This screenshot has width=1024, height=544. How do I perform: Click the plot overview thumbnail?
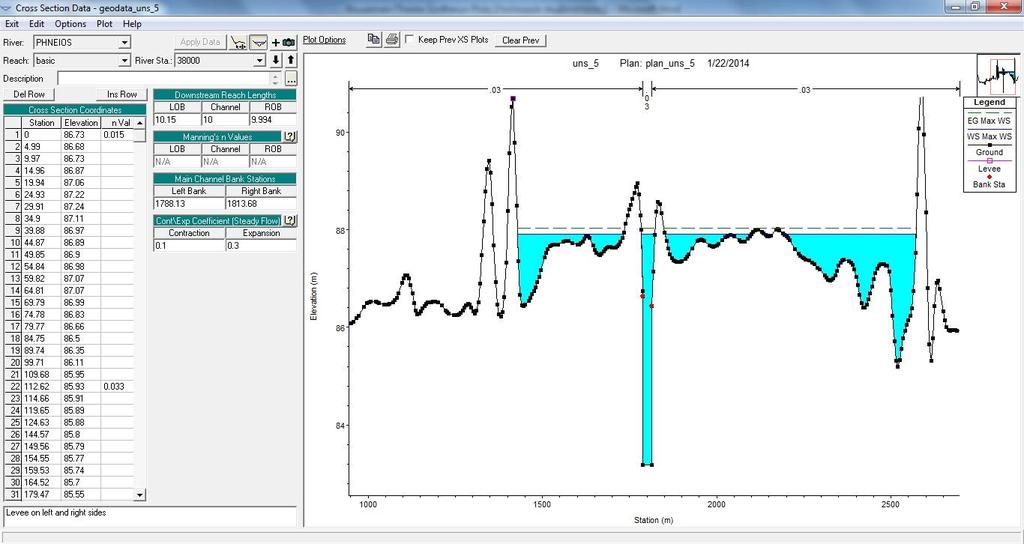pos(998,76)
